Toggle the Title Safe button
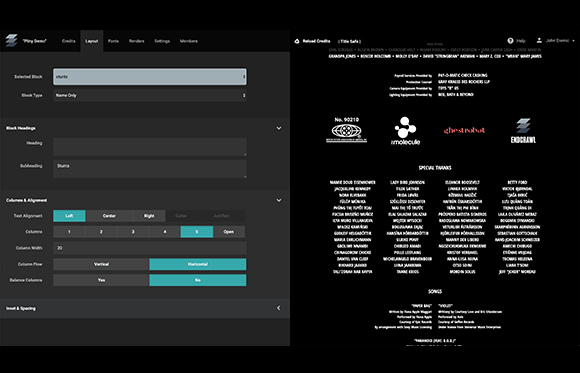The height and width of the screenshot is (373, 580). (x=350, y=41)
